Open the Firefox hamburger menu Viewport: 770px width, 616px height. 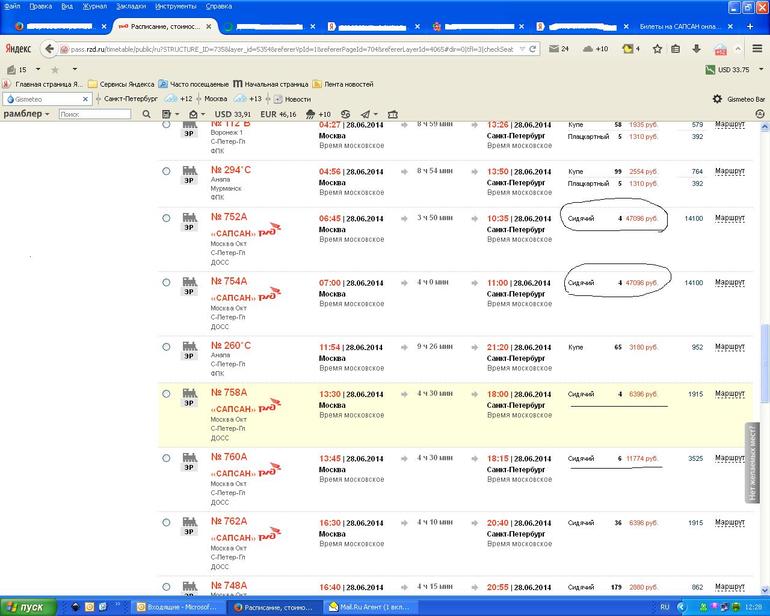(x=757, y=49)
